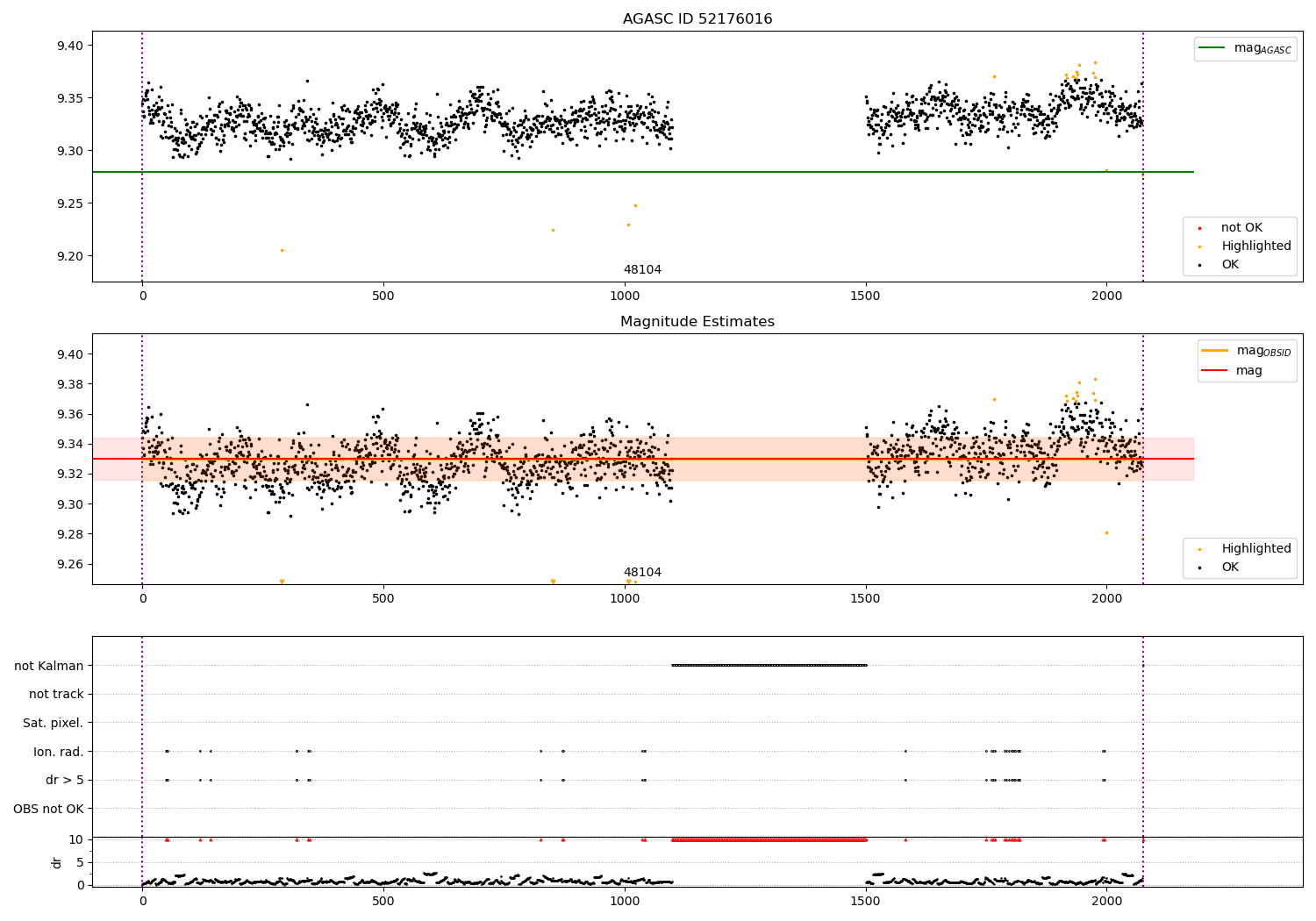This screenshot has height=921, width=1316.
Task: Select the red "mag" legend line sample
Action: pyautogui.click(x=1216, y=370)
